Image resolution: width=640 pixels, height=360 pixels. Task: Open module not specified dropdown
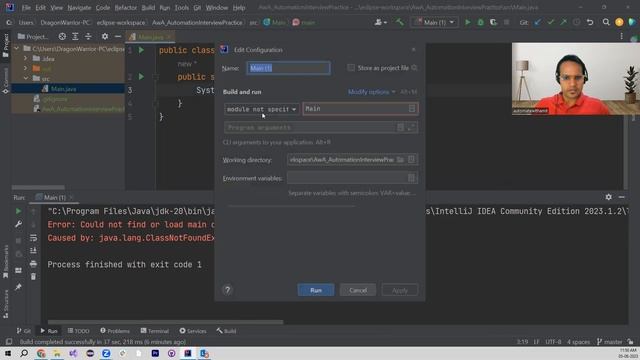pos(261,109)
